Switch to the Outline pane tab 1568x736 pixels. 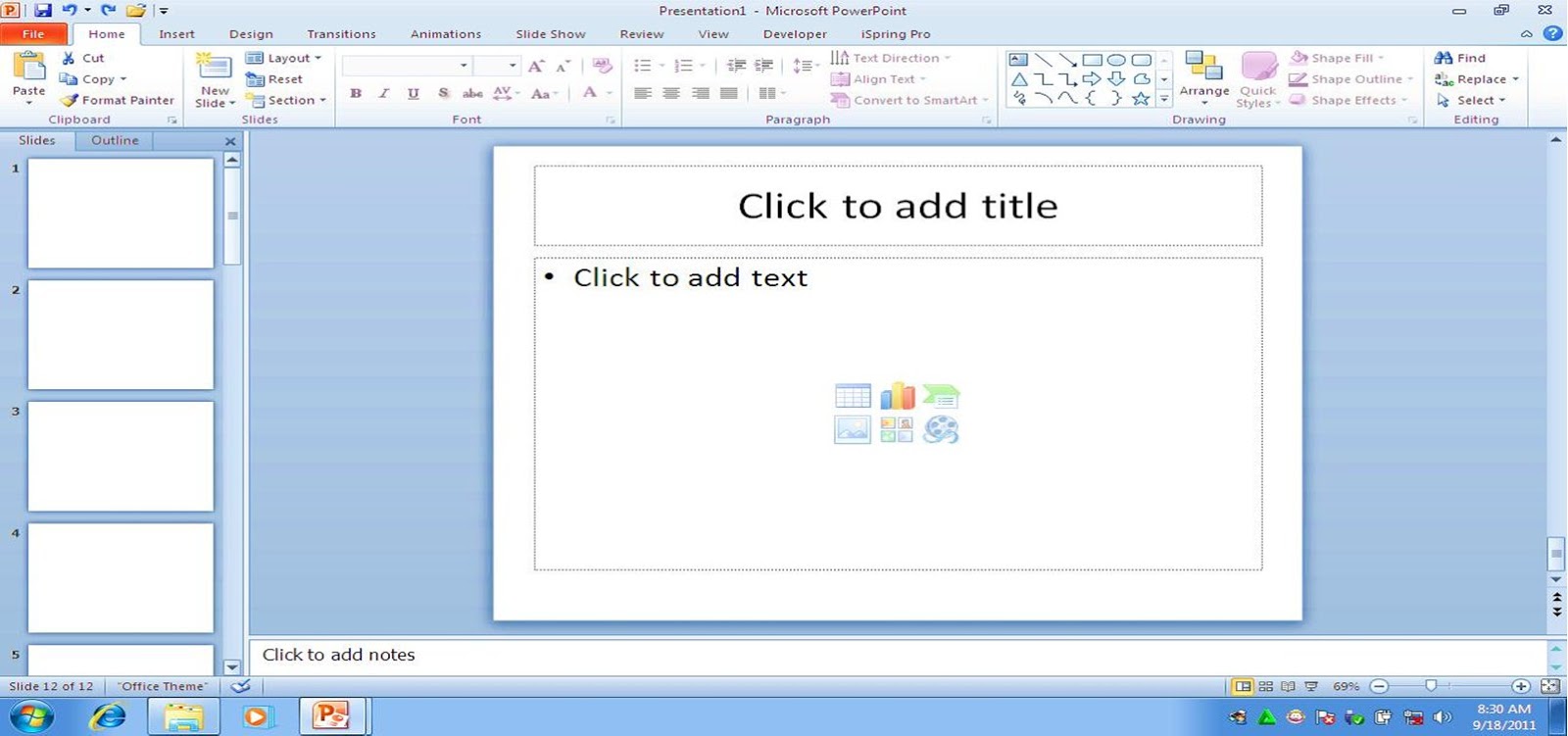(115, 140)
